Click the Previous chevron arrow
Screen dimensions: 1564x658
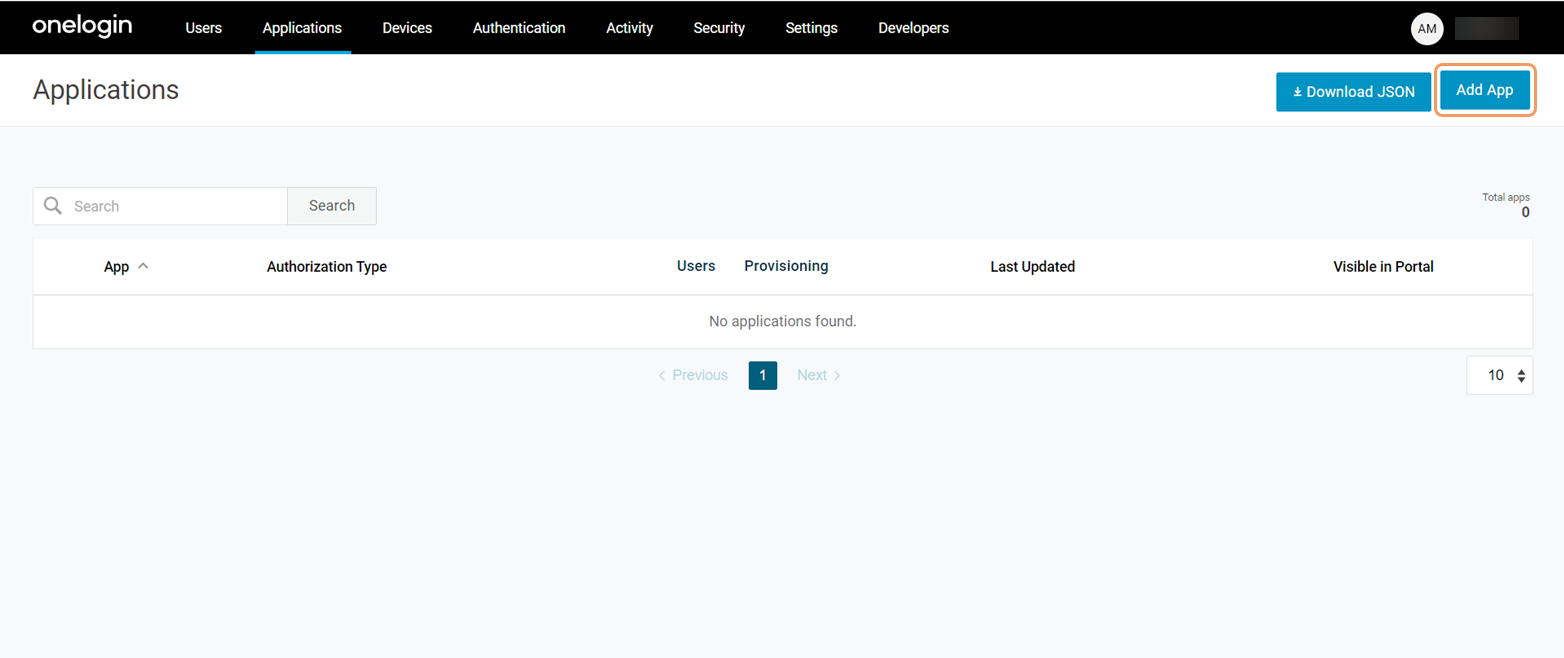click(x=661, y=375)
